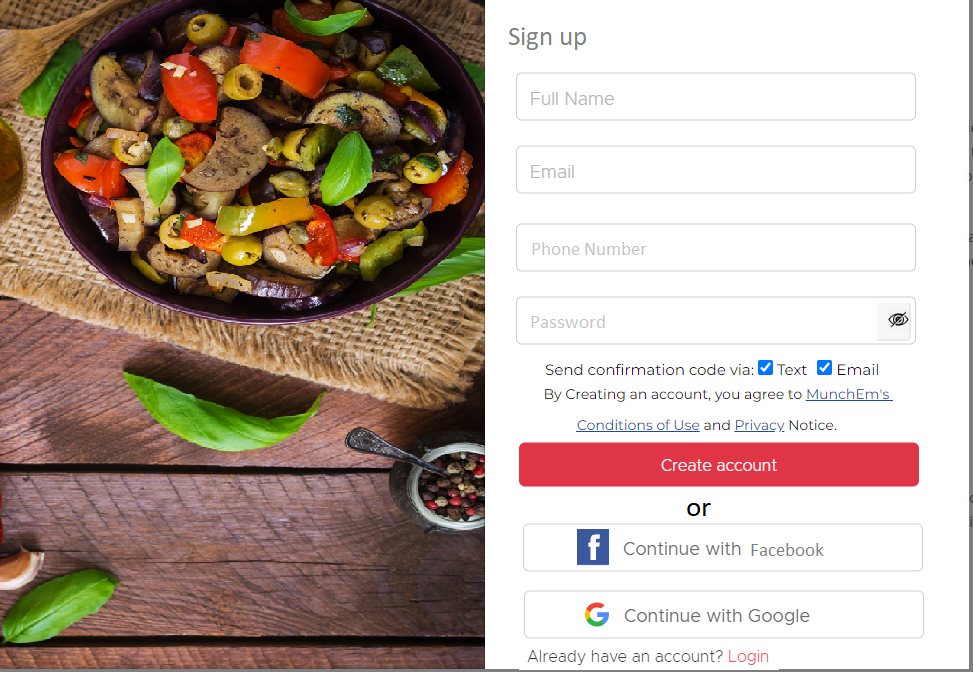Viewport: 973px width, 675px height.
Task: Click into Phone Number field
Action: (715, 248)
